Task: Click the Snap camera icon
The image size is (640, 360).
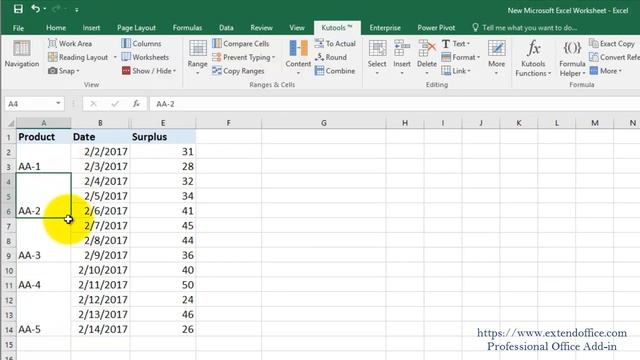Action: [52, 71]
